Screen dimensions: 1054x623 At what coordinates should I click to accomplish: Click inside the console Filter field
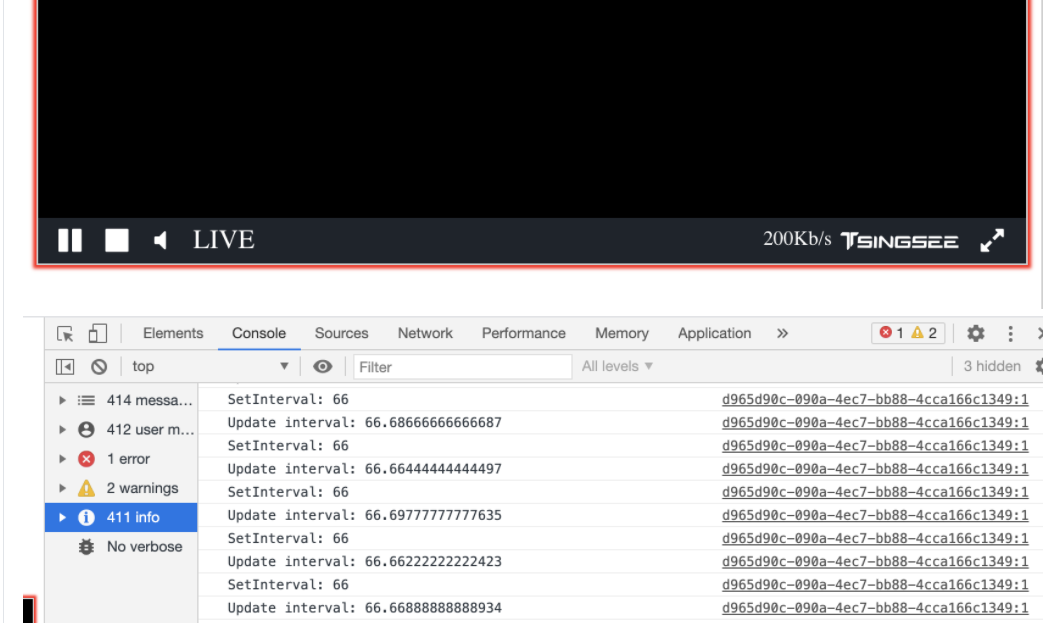460,366
